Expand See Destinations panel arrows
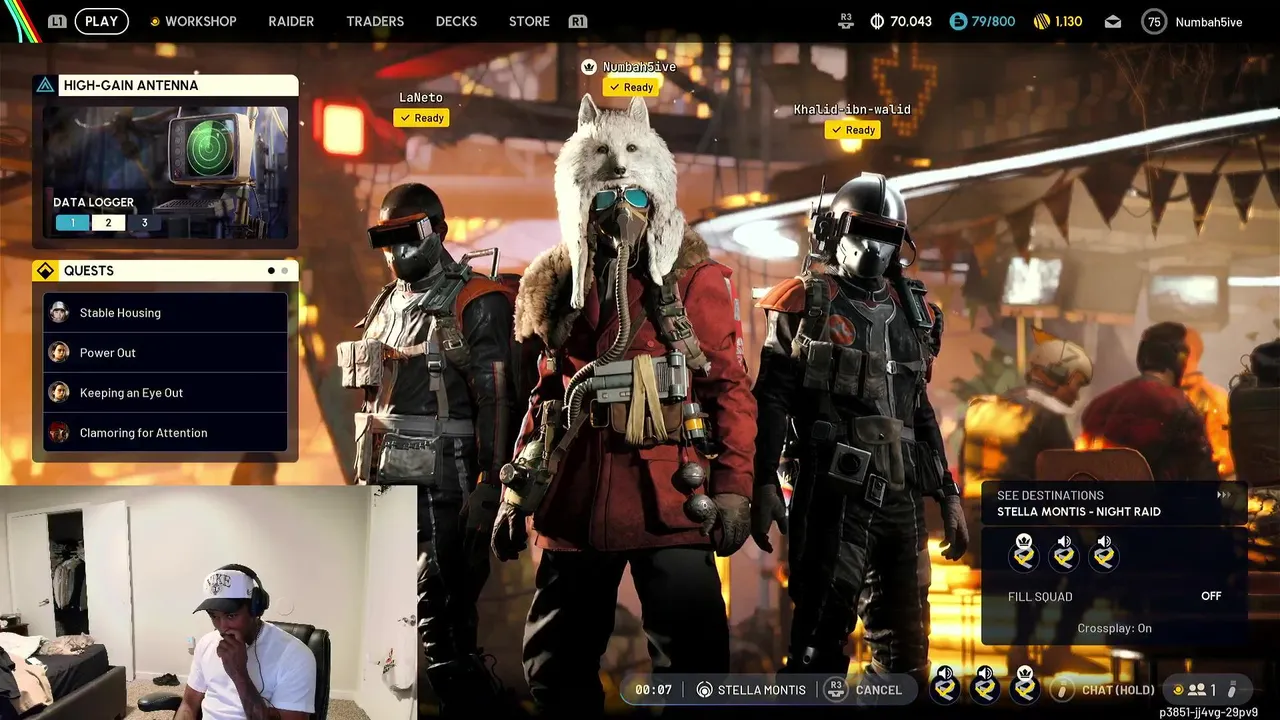Screen dimensions: 1280x720 1224,495
